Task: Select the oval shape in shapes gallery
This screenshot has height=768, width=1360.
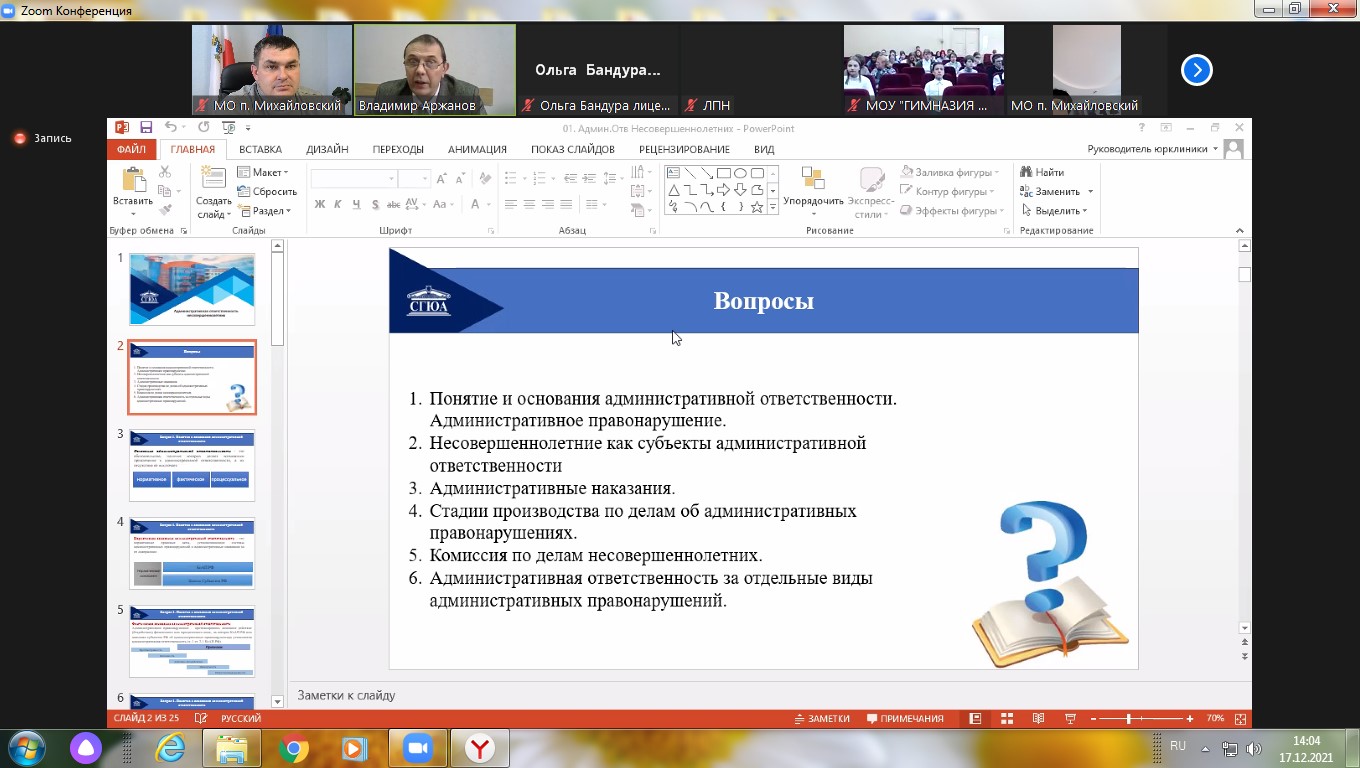Action: pos(740,173)
